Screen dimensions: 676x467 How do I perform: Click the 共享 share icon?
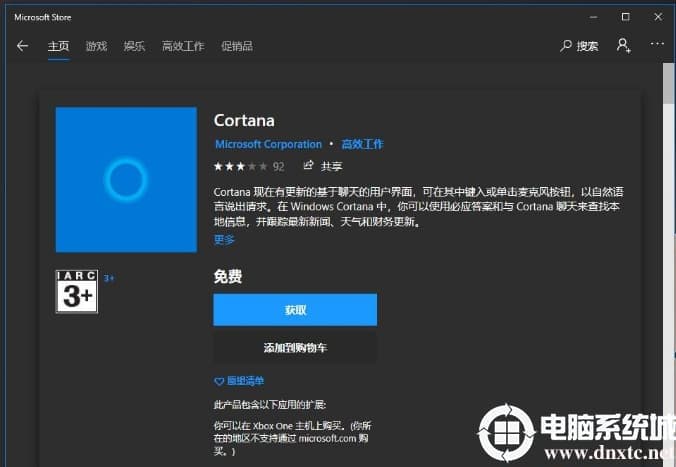[323, 166]
